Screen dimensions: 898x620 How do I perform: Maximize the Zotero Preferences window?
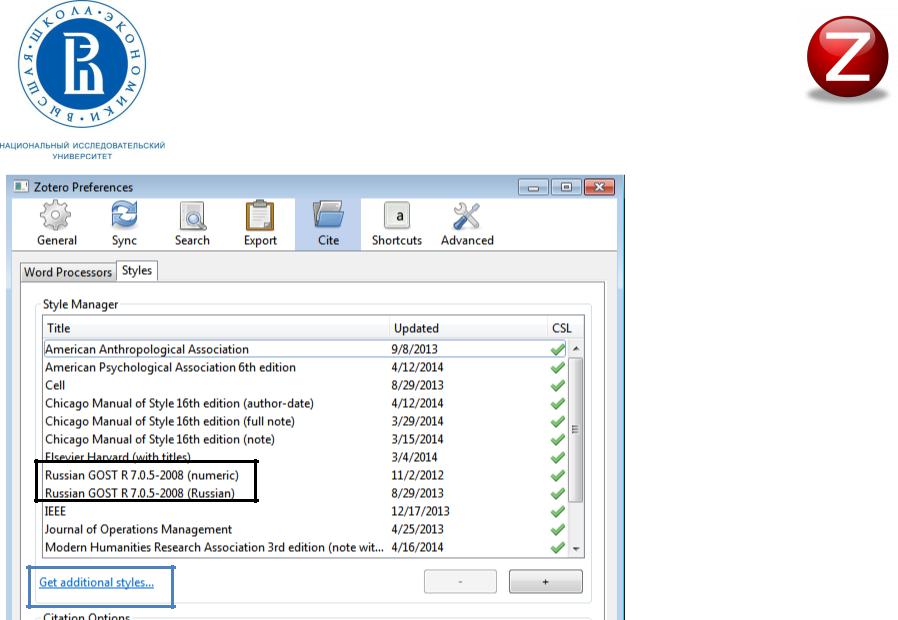[566, 187]
